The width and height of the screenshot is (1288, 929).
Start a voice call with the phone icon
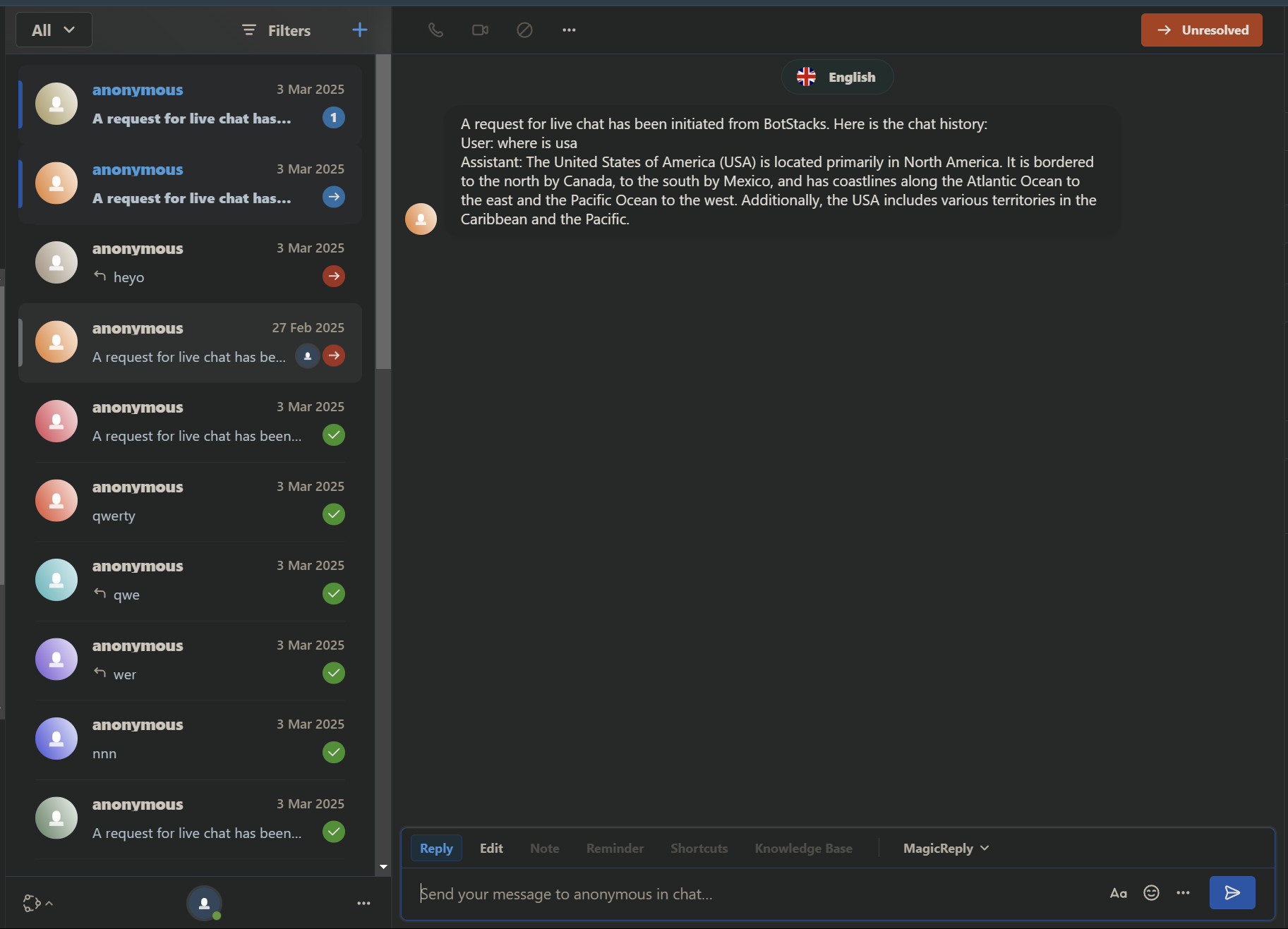[435, 30]
